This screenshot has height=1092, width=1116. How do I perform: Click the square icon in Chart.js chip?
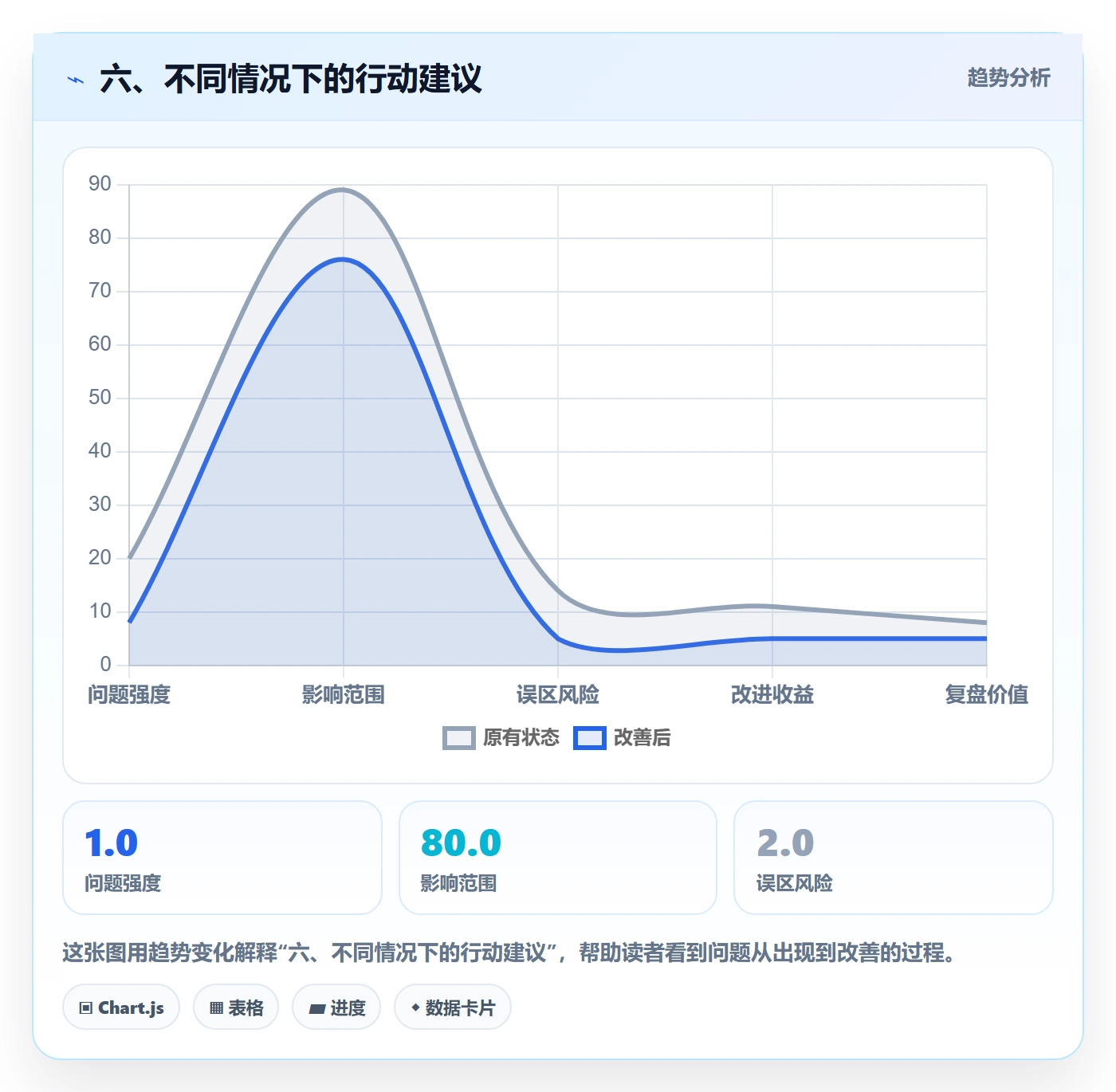pos(86,1008)
